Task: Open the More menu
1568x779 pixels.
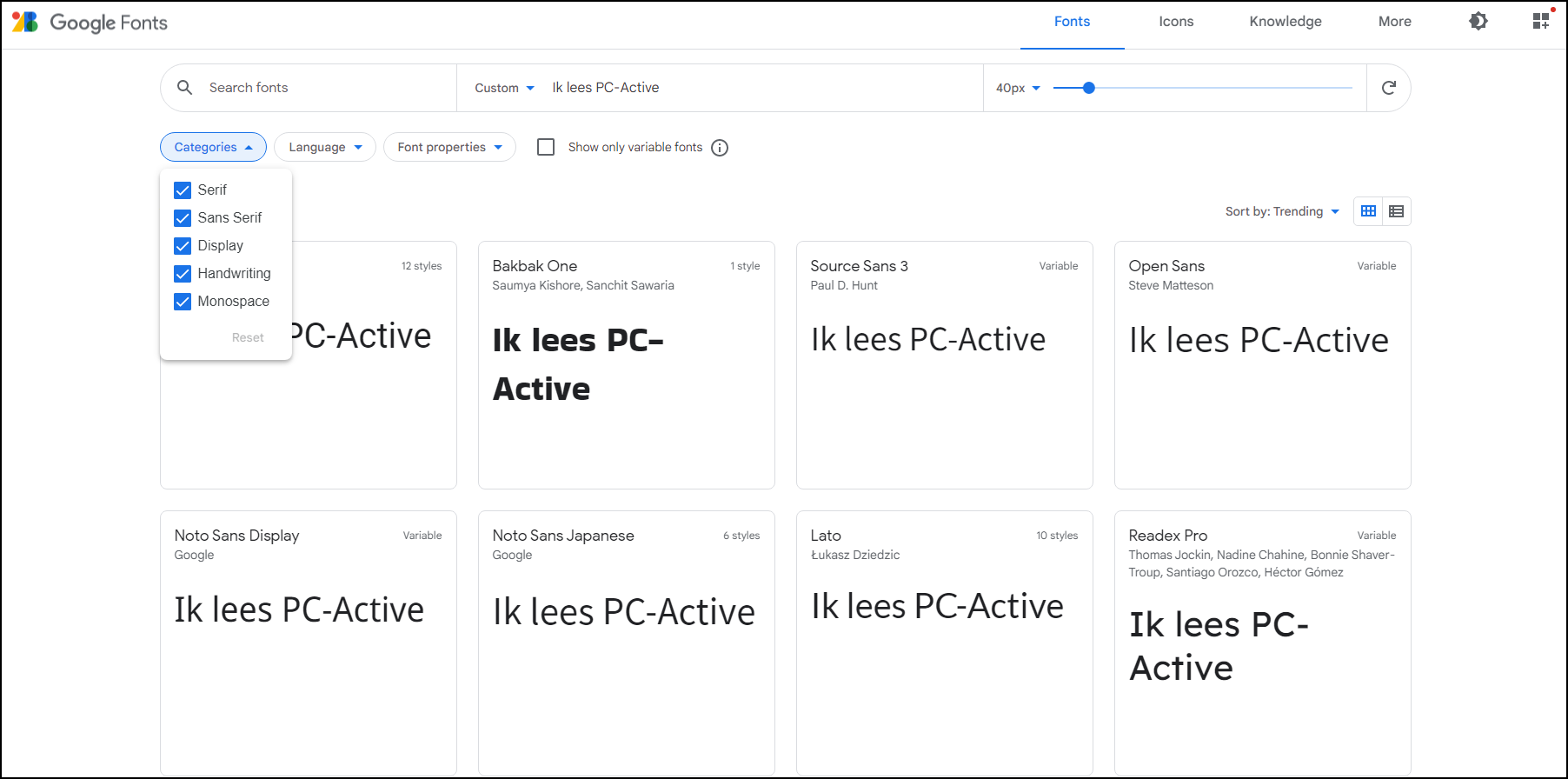Action: 1394,22
